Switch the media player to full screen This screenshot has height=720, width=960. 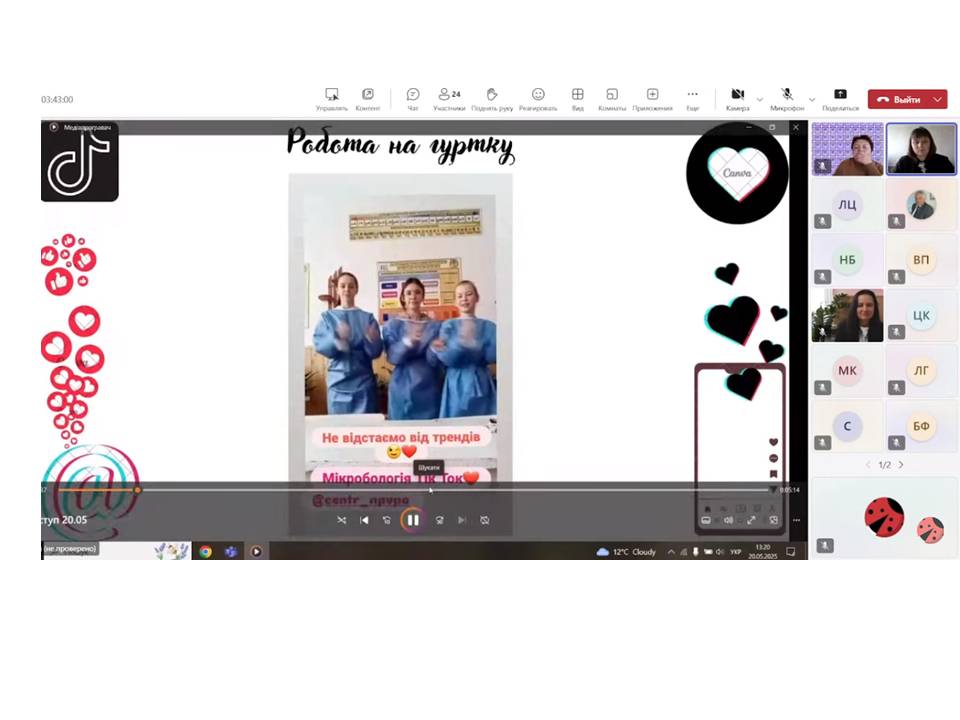tap(751, 520)
